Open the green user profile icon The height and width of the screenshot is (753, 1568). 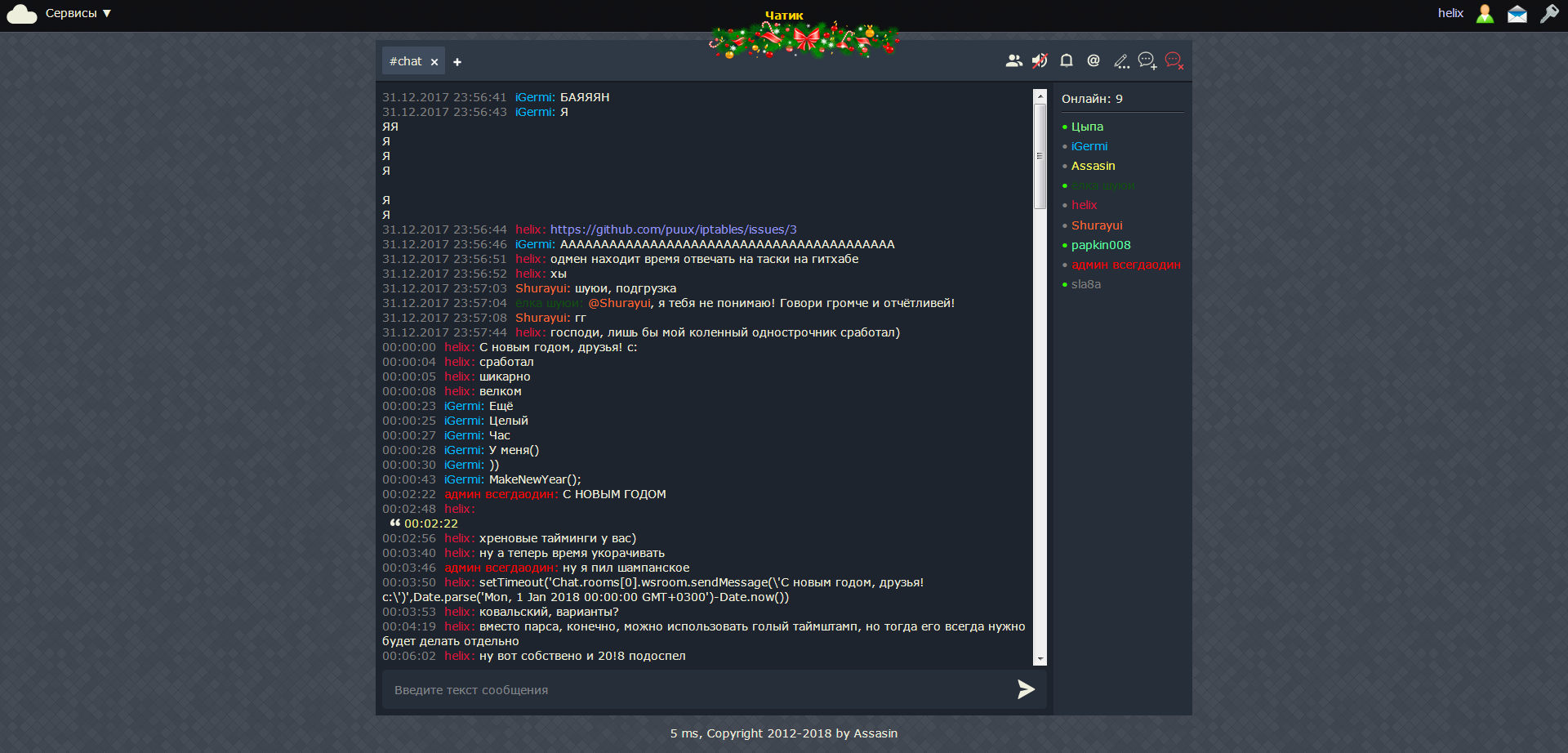click(1485, 14)
